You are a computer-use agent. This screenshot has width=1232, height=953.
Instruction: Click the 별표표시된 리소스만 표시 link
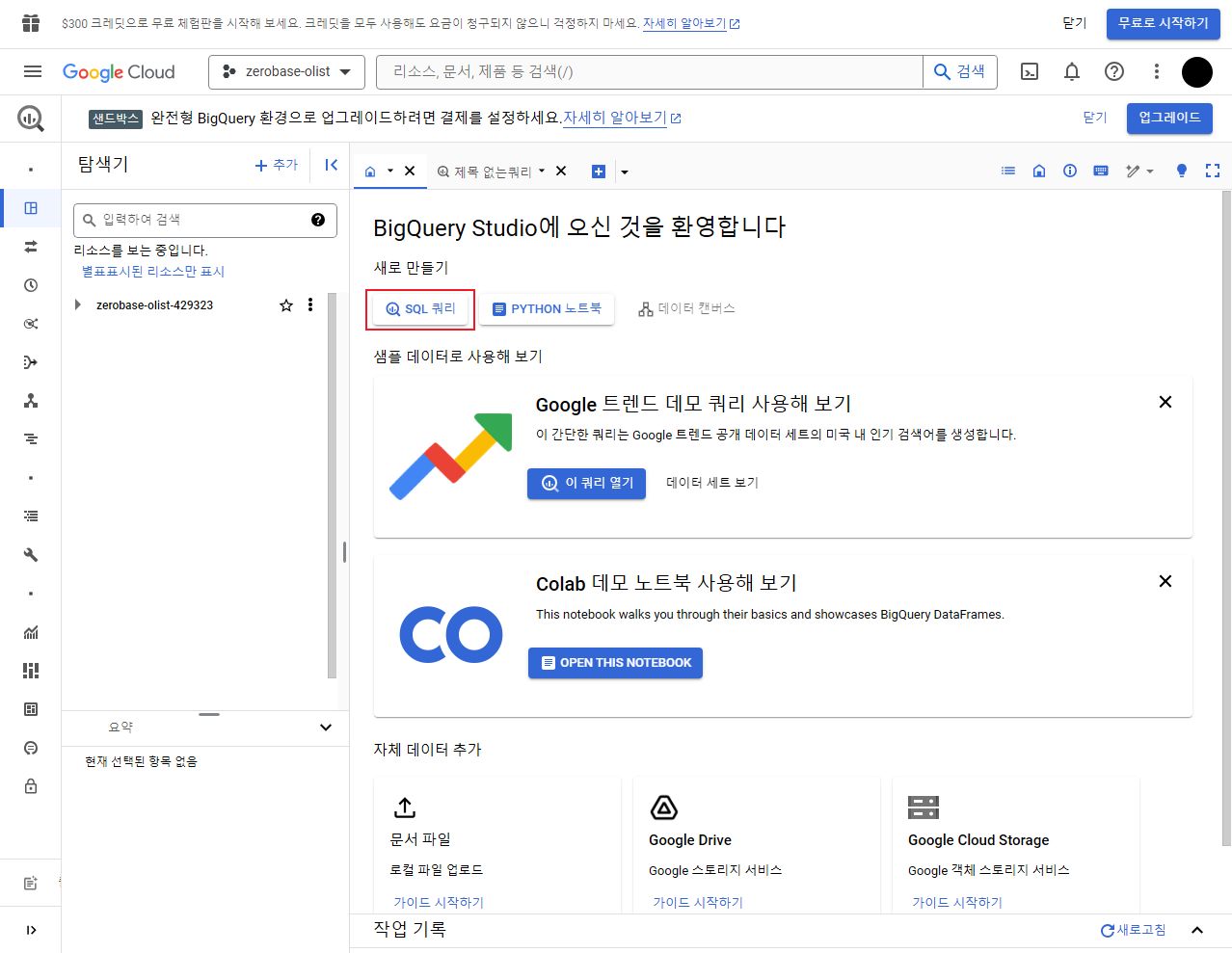(153, 272)
